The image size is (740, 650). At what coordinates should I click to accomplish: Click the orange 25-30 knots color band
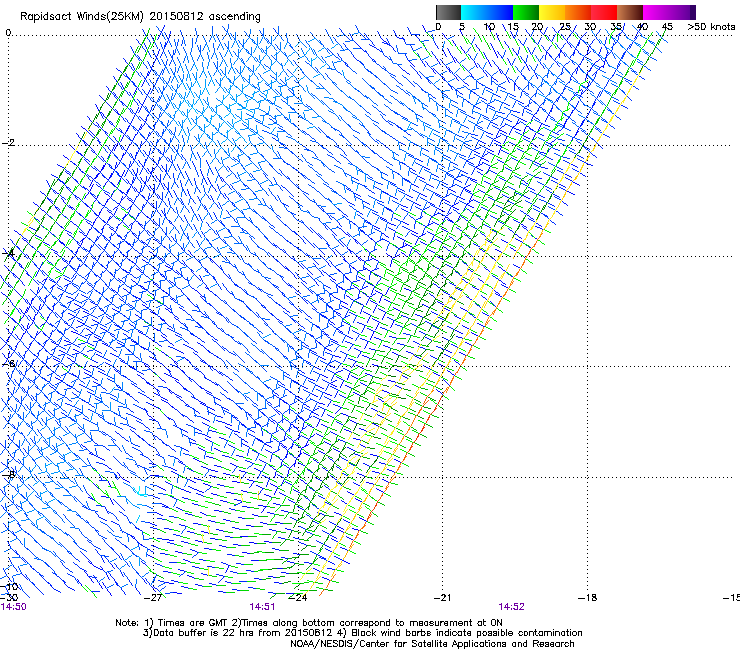[x=578, y=12]
